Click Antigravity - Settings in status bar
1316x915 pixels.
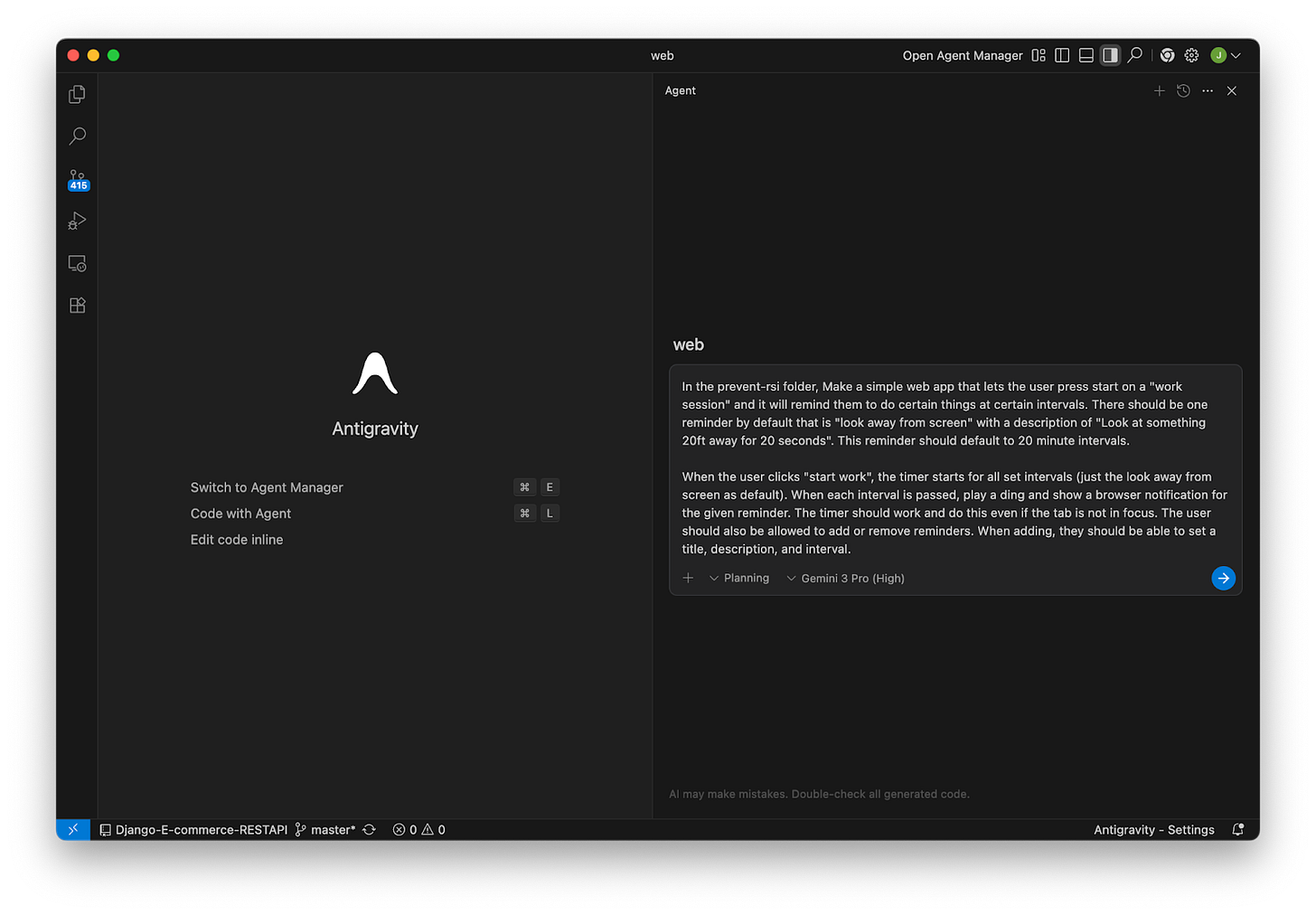[x=1154, y=829]
